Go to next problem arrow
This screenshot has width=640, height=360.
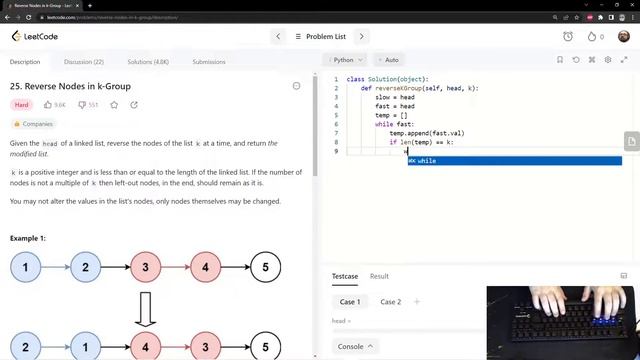coord(361,36)
